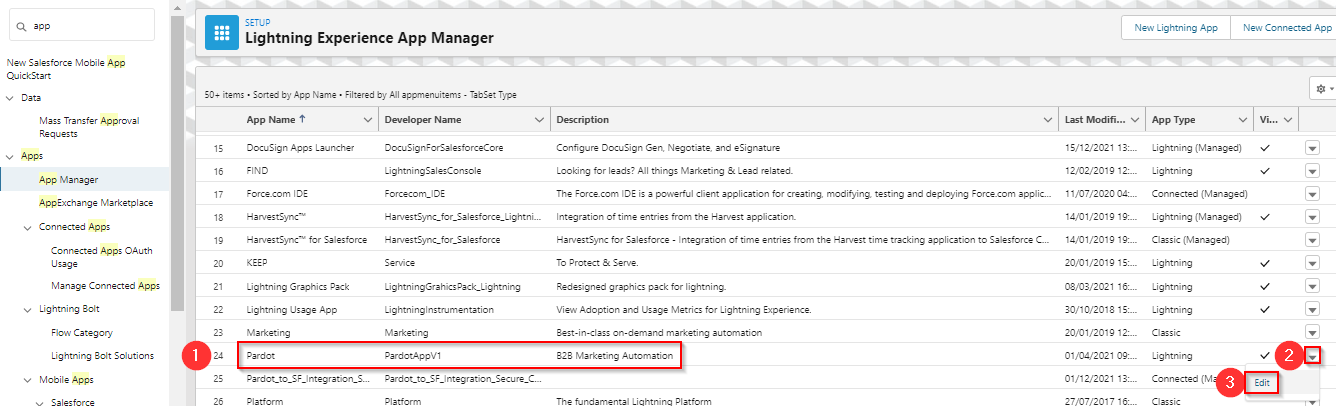The height and width of the screenshot is (406, 1336).
Task: Create a New Connected App
Action: [x=1286, y=28]
